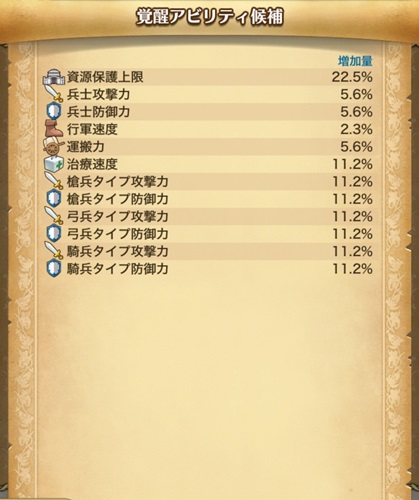Click the sword icon beside 槍兵タイプ攻撃力
419x500 pixels.
point(54,181)
